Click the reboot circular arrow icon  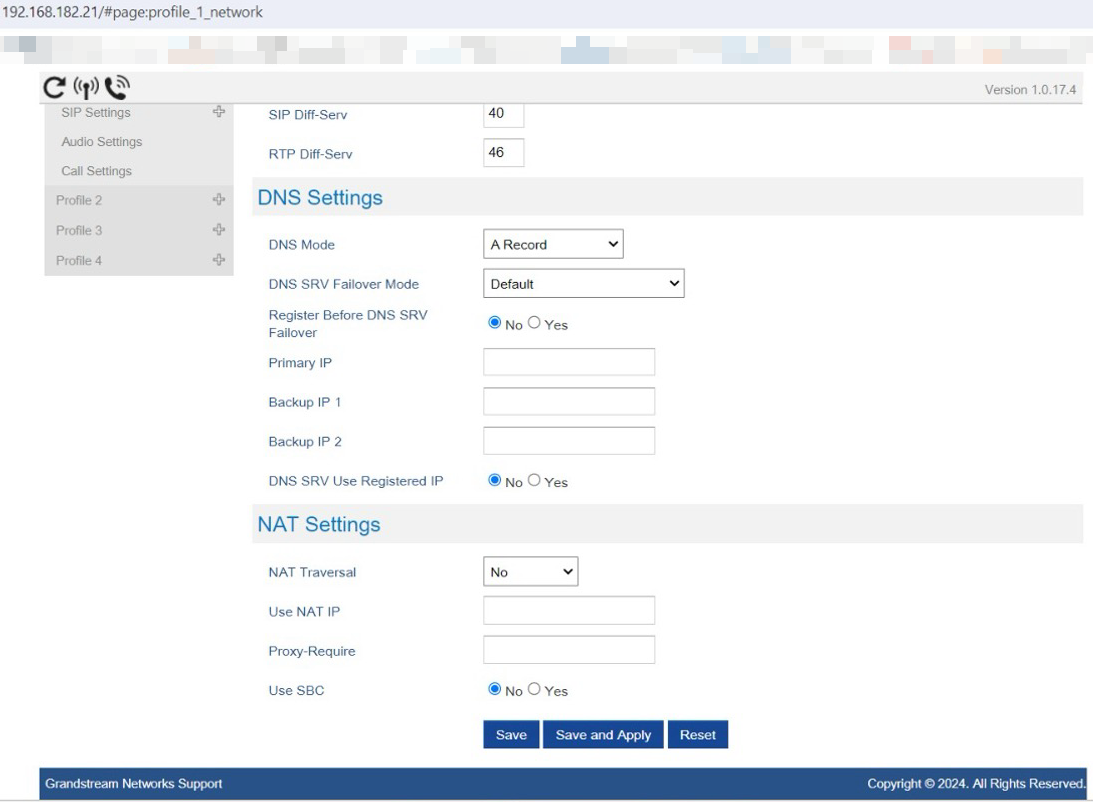[x=56, y=88]
